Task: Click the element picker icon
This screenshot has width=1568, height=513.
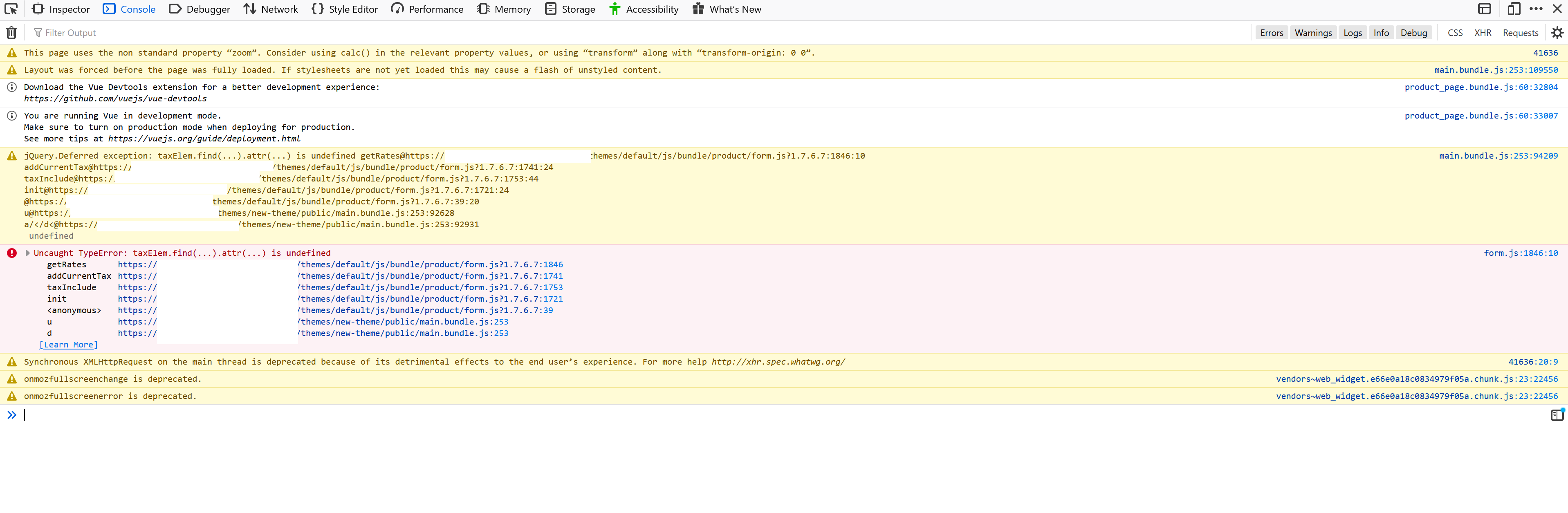Action: tap(11, 9)
